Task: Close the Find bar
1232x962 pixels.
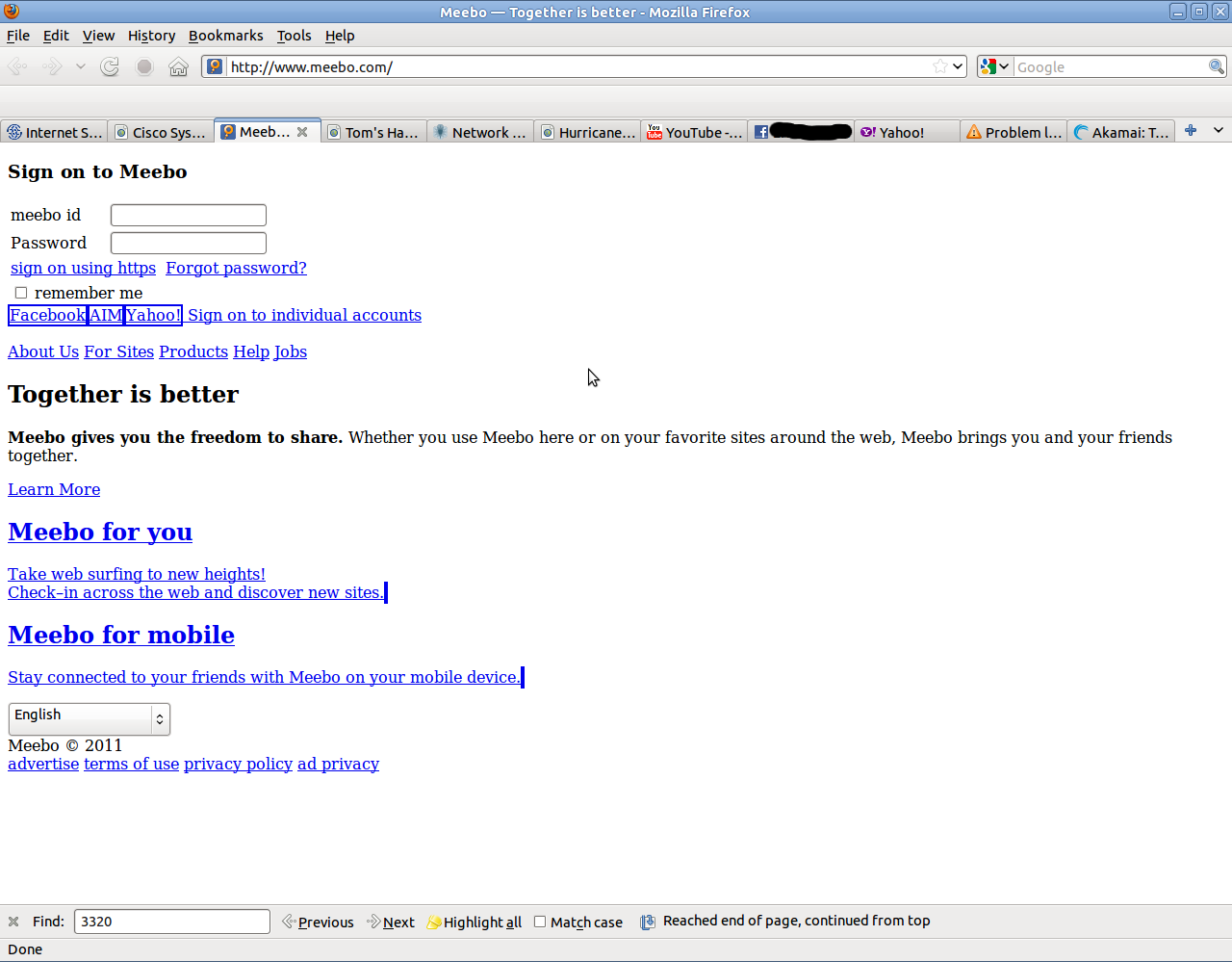Action: tap(13, 922)
